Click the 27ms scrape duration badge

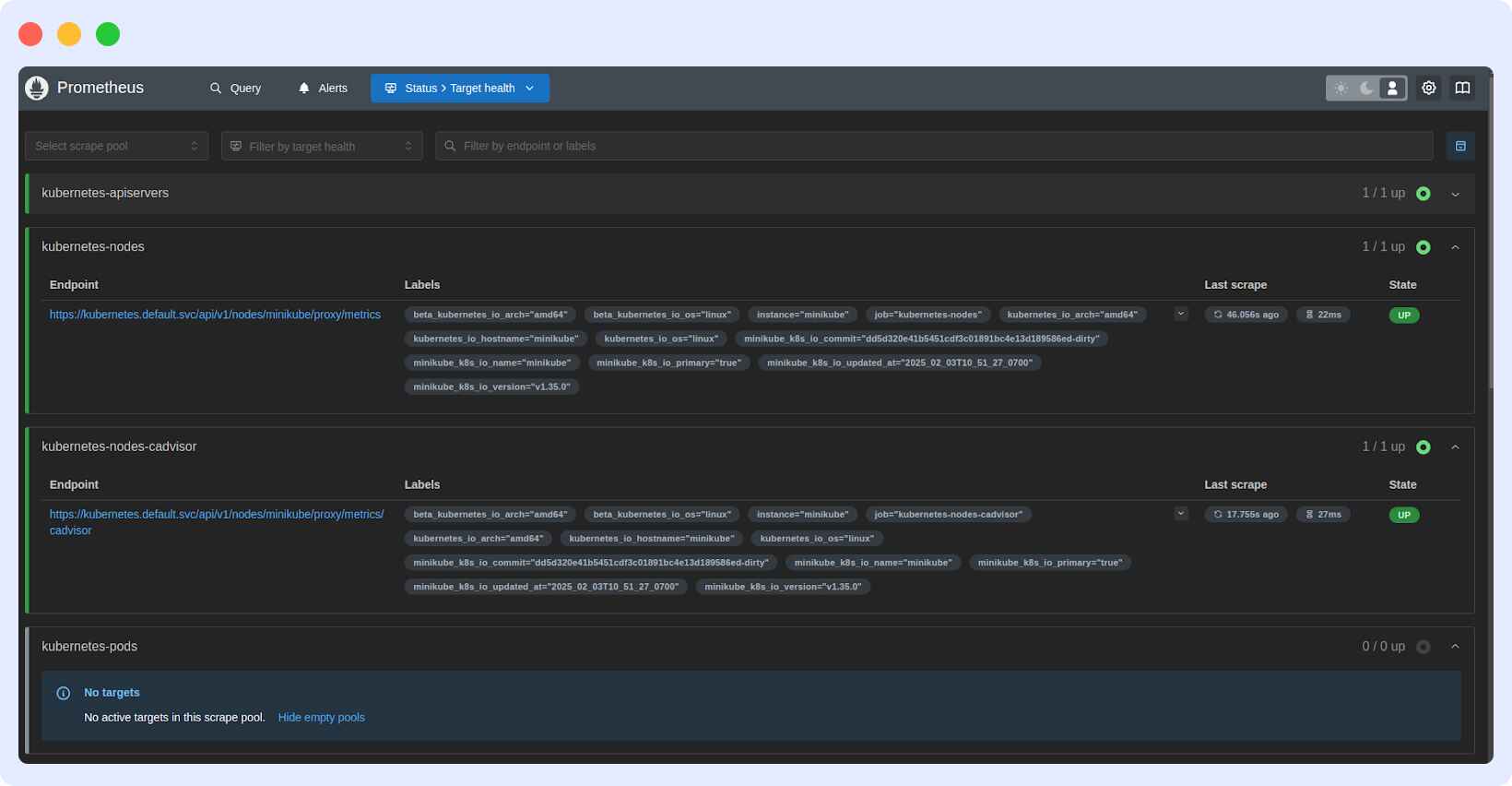pyautogui.click(x=1323, y=514)
